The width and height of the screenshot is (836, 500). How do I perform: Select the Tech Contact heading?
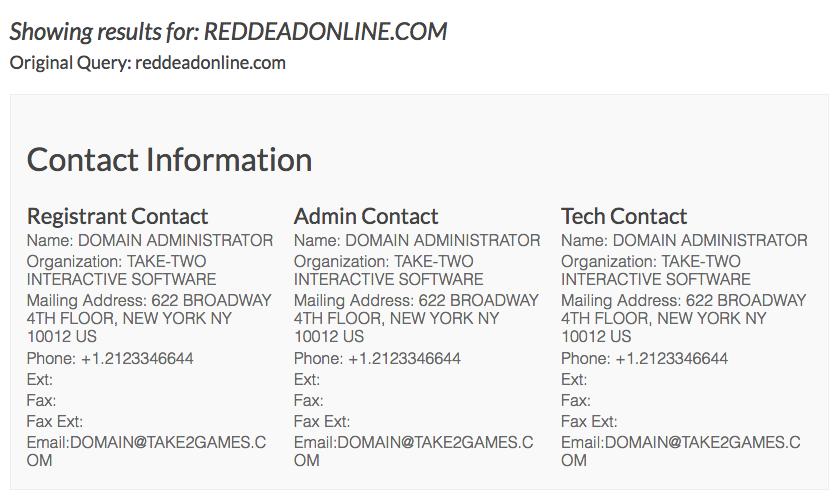point(624,216)
